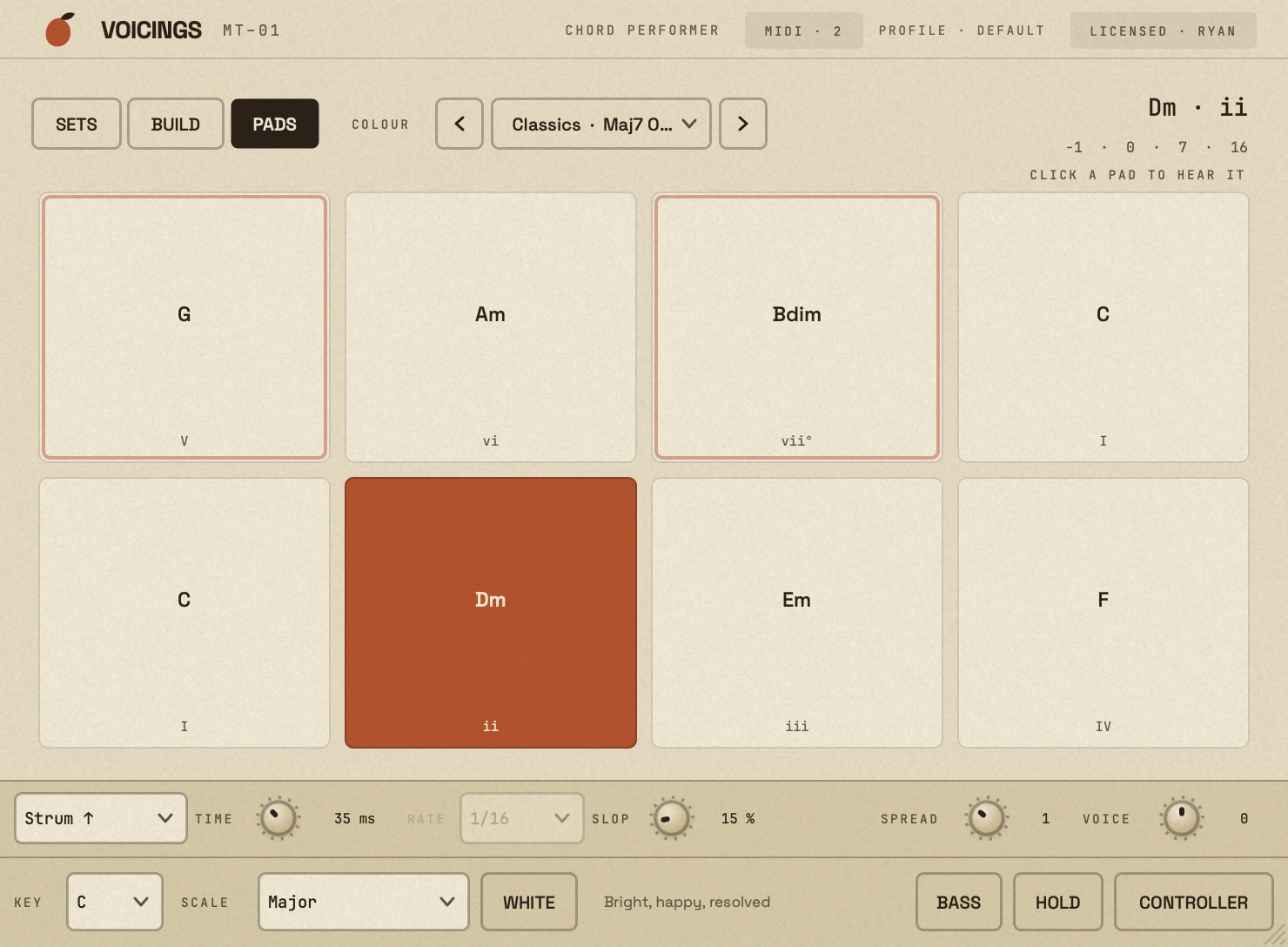Click the LICENSED · RYAN badge
The height and width of the screenshot is (947, 1288).
[1163, 30]
